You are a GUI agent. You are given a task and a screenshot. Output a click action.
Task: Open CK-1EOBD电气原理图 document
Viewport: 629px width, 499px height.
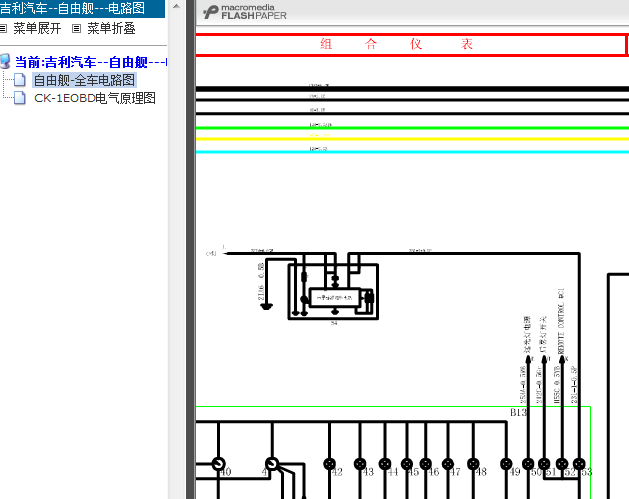95,98
